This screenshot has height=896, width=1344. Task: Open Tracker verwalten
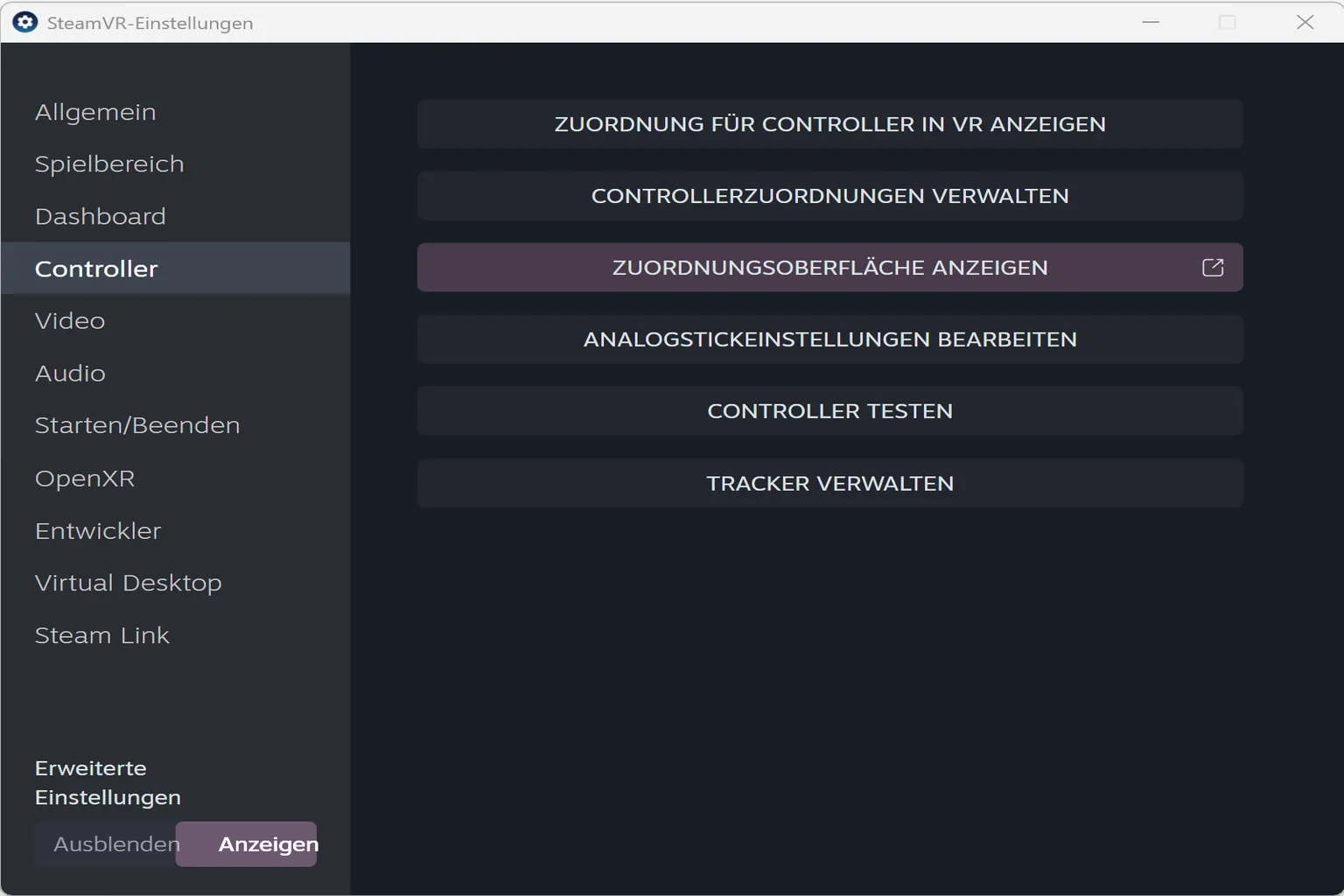829,483
